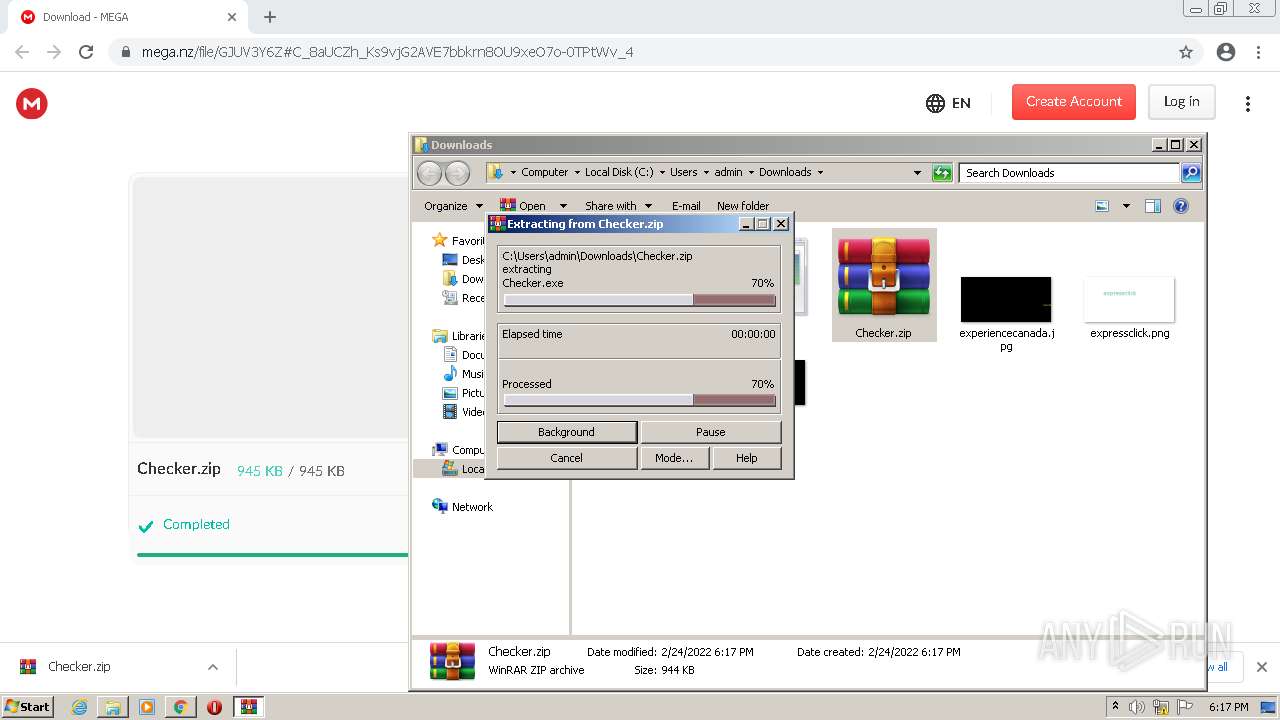Bookmark this page with the star icon
Viewport: 1280px width, 720px height.
1185,52
